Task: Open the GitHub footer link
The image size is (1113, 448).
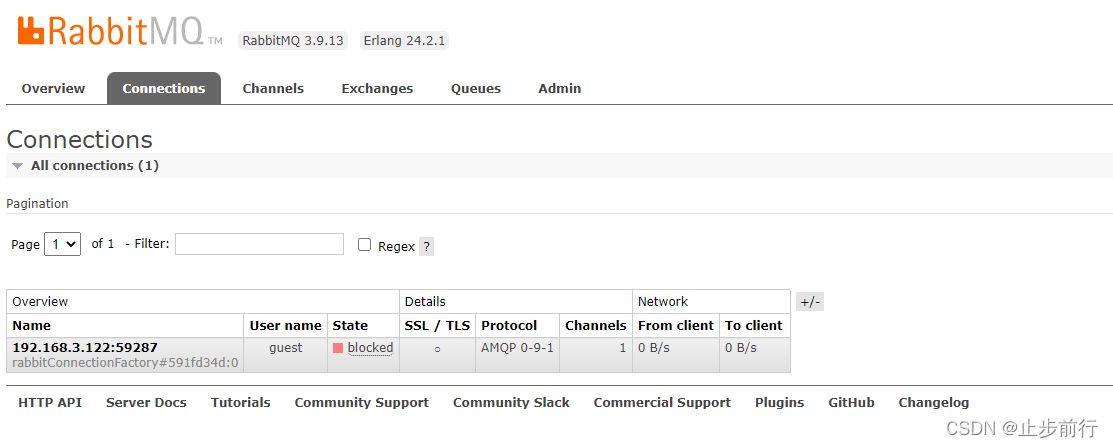Action: click(851, 403)
